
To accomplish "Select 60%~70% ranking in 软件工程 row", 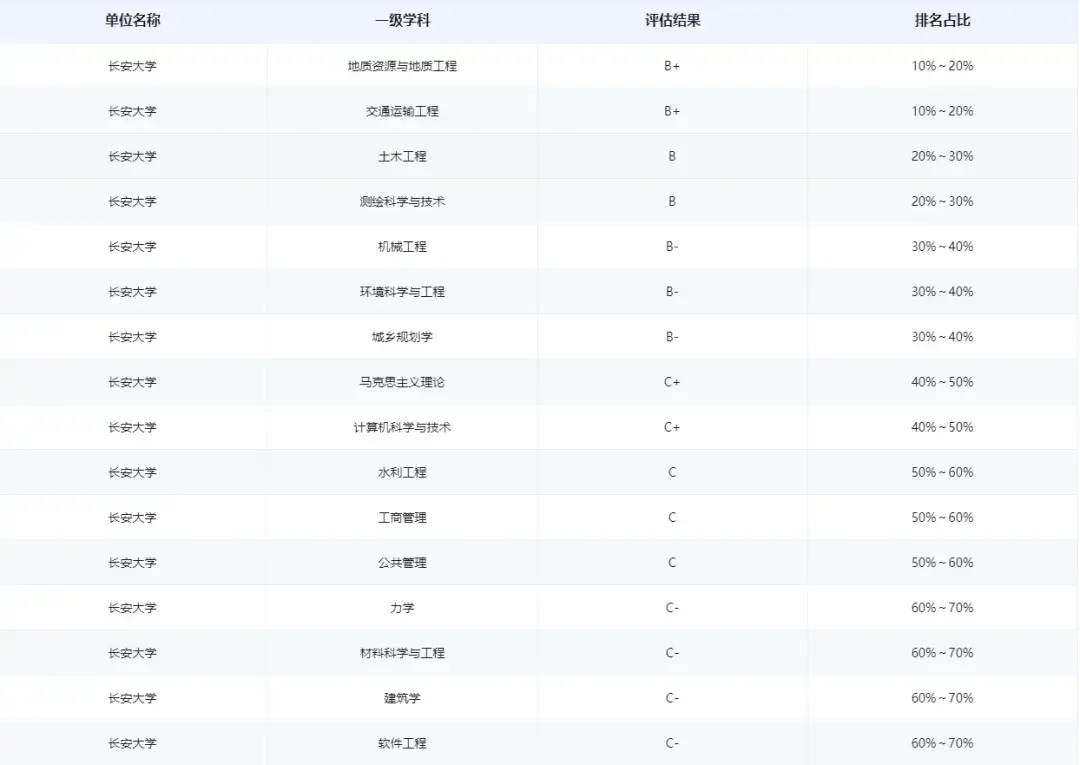I will pyautogui.click(x=942, y=744).
